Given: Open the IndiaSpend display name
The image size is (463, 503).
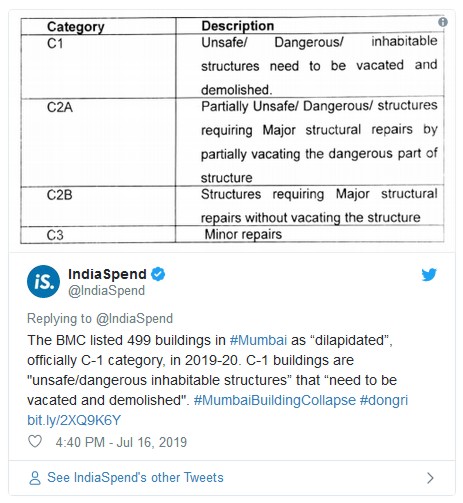Looking at the screenshot, I should pos(107,274).
